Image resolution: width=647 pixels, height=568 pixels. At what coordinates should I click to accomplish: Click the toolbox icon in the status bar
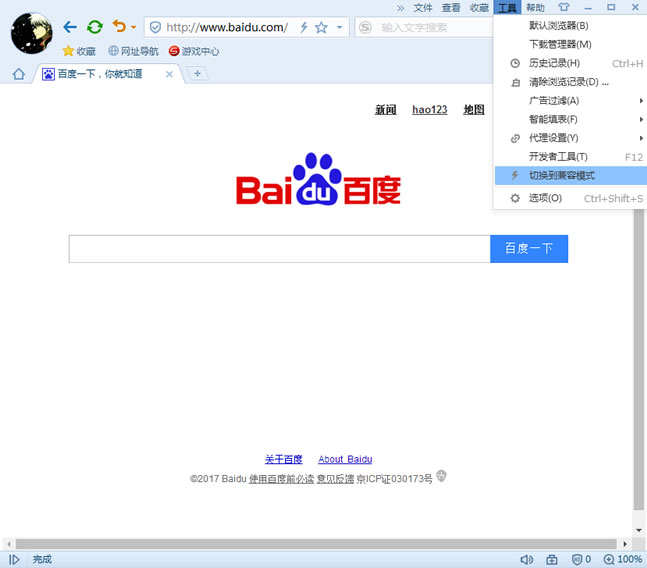[552, 559]
